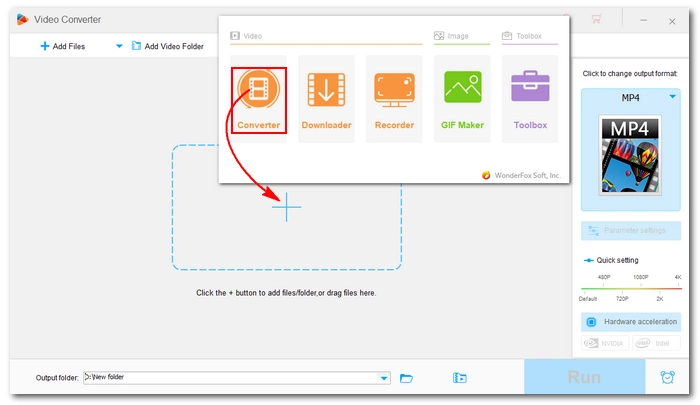Select the Image category tab
This screenshot has width=700, height=405.
coord(451,36)
